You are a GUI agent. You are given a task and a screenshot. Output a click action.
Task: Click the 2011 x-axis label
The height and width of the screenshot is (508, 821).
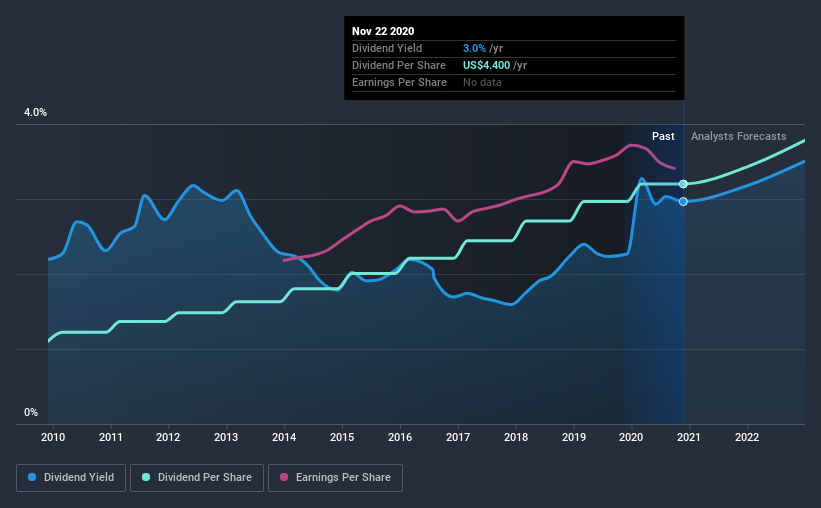click(110, 437)
